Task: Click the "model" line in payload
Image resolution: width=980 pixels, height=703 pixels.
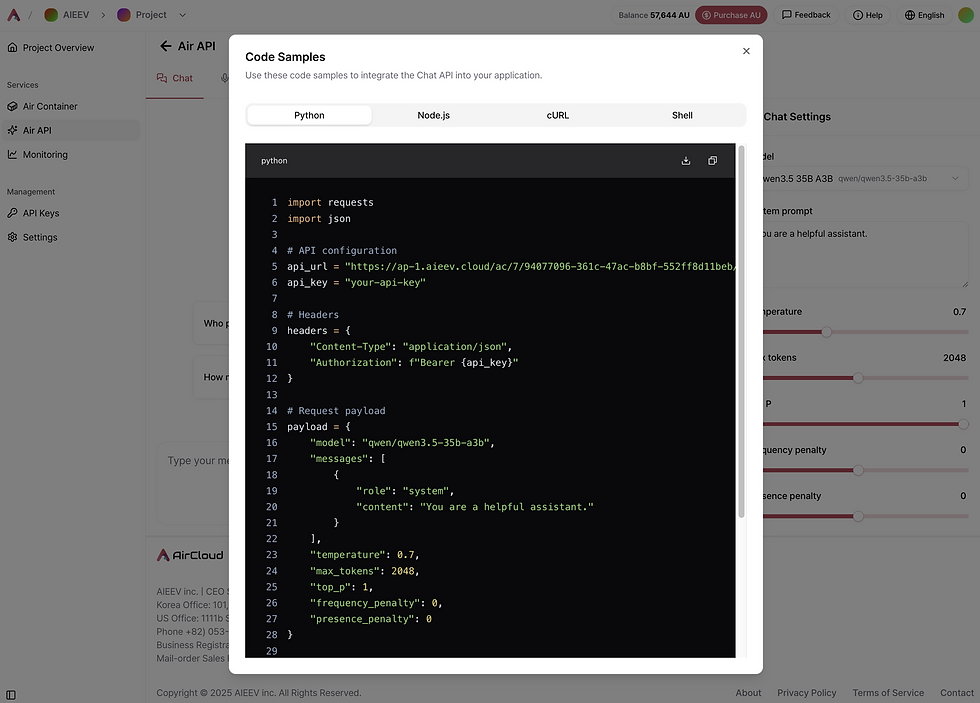Action: pyautogui.click(x=402, y=442)
